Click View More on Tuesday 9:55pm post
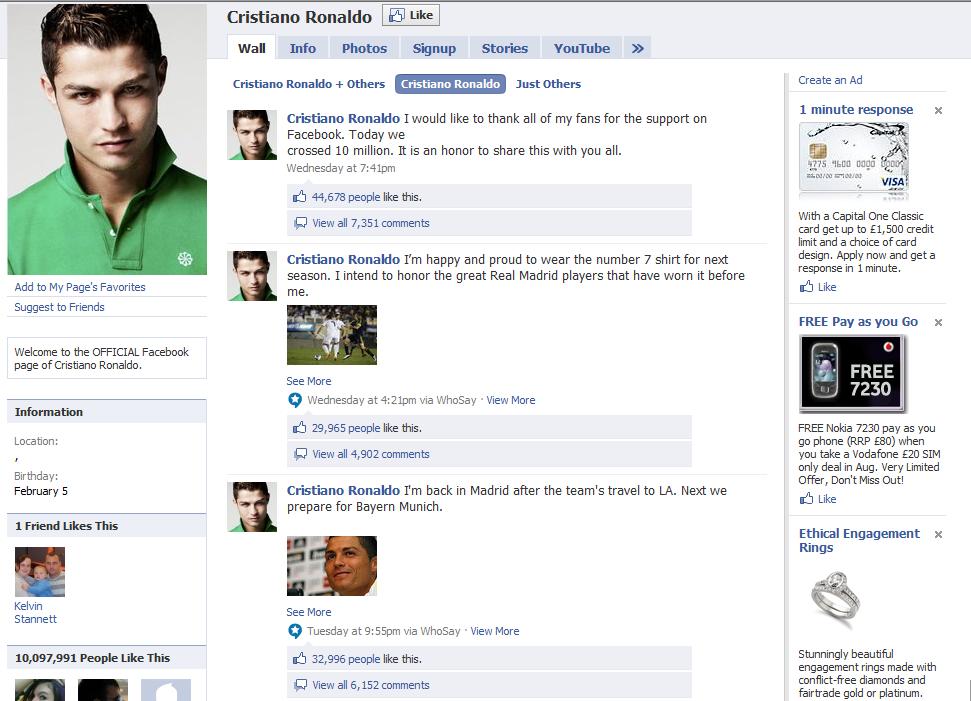The image size is (971, 701). pyautogui.click(x=494, y=631)
